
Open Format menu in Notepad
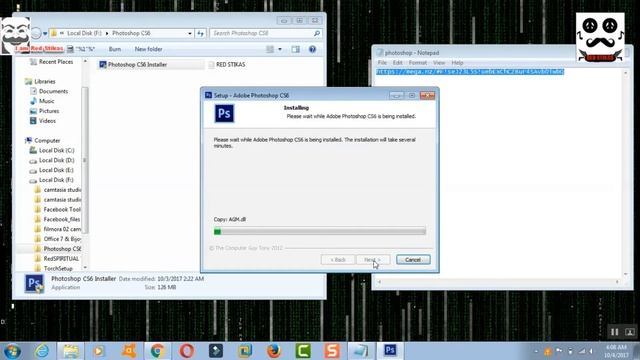(x=418, y=63)
